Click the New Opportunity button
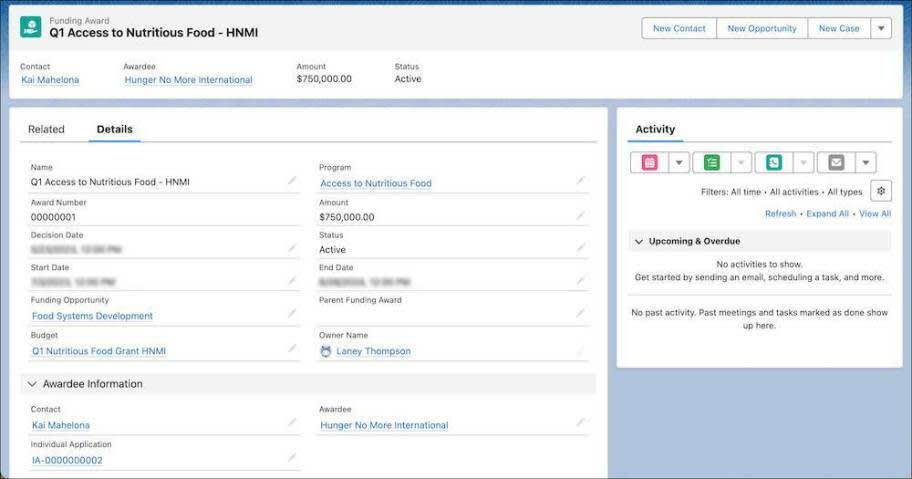The image size is (912, 479). 762,28
